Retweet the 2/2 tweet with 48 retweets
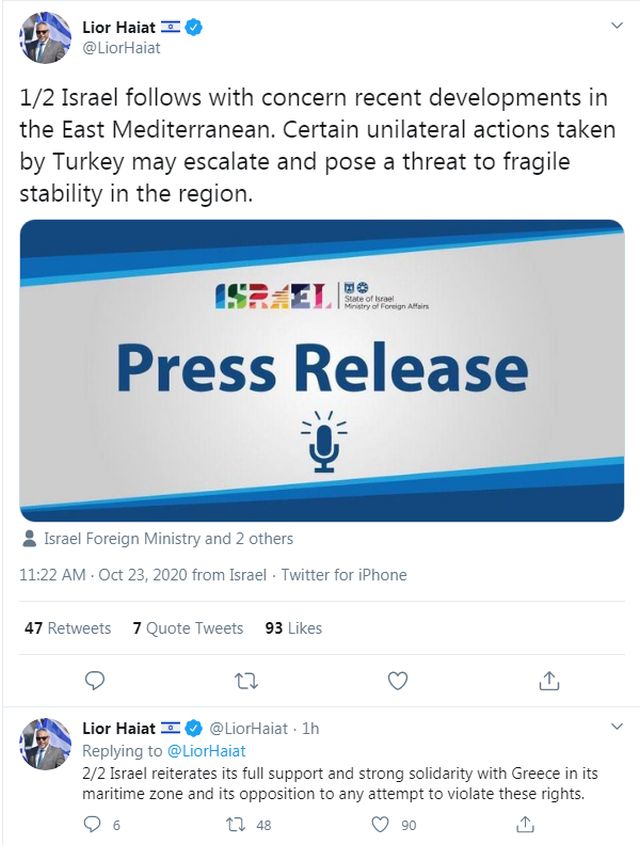 pyautogui.click(x=236, y=825)
